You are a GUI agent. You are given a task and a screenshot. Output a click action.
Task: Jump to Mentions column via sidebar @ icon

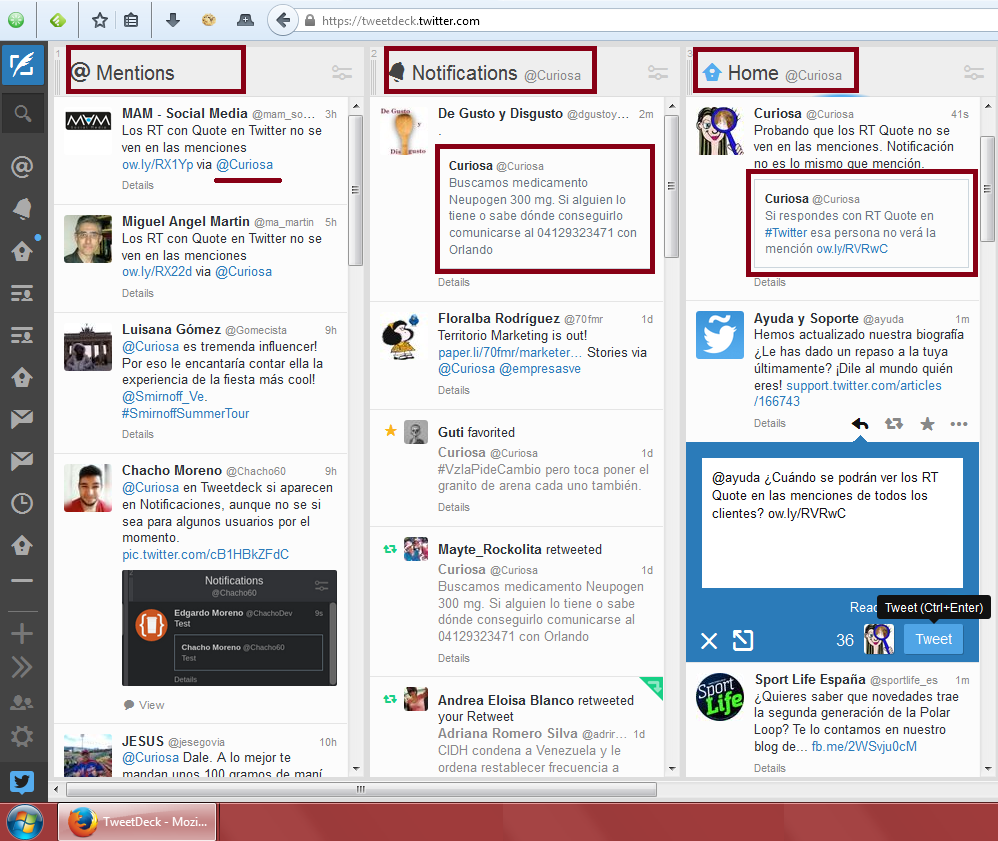[x=22, y=167]
